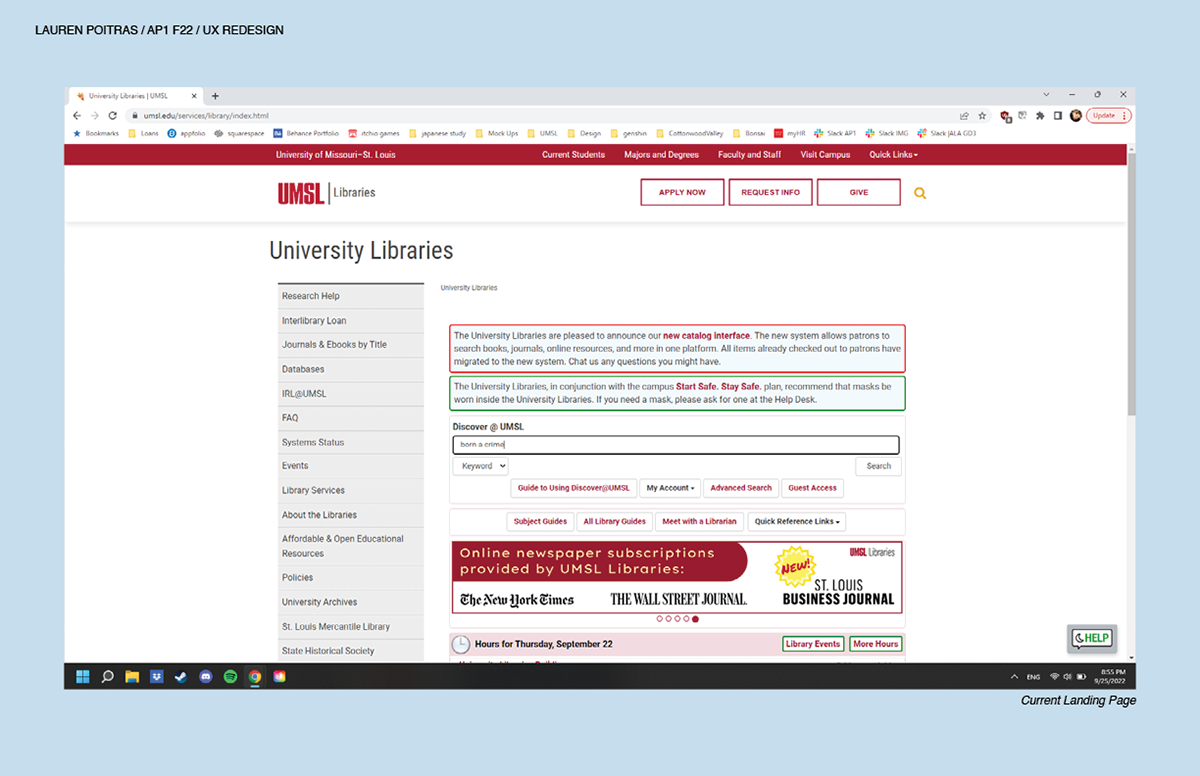The image size is (1200, 776).
Task: Click the Guest Access button
Action: (812, 488)
